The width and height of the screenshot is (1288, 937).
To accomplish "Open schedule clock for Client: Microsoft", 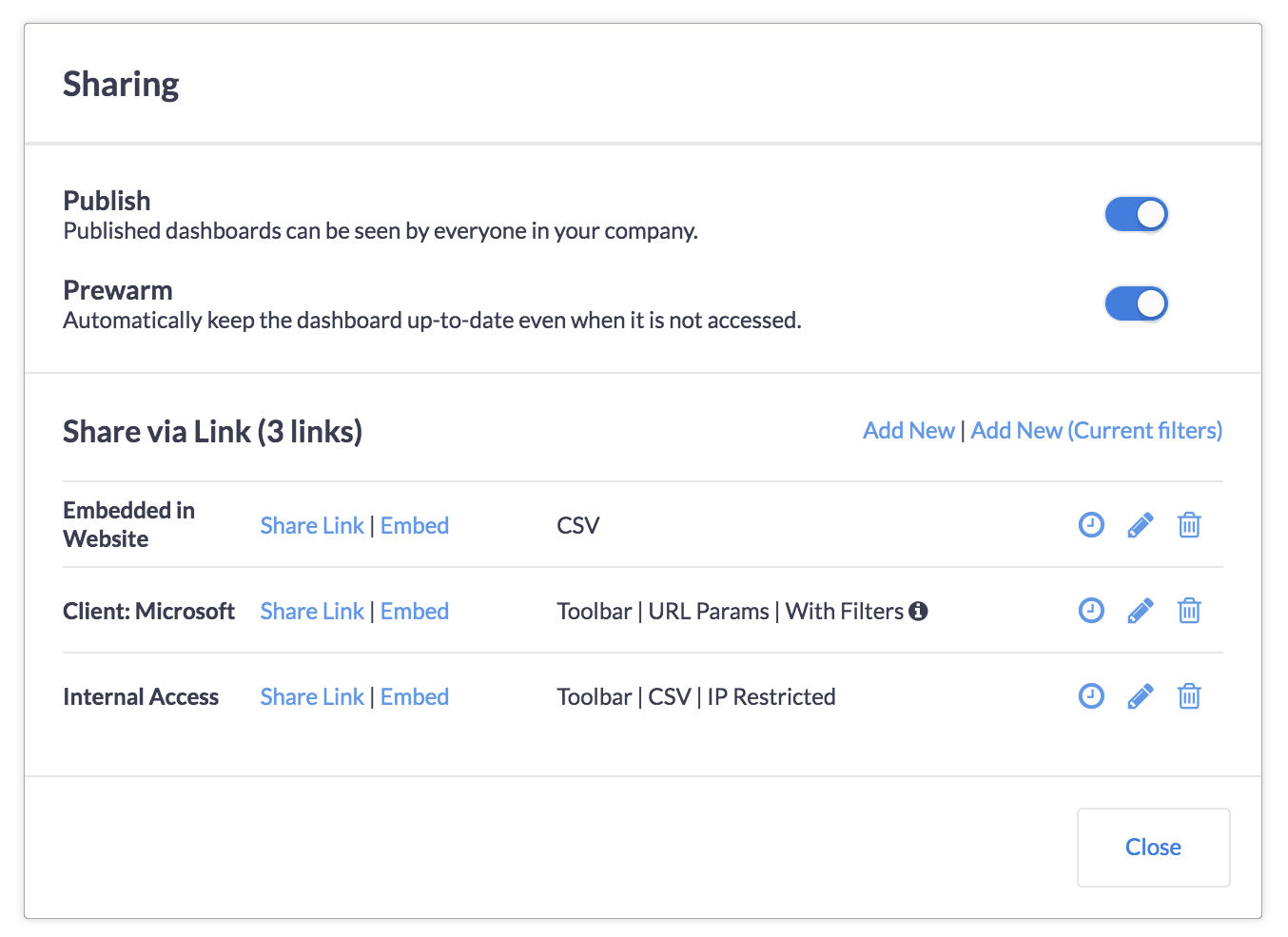I will point(1091,610).
